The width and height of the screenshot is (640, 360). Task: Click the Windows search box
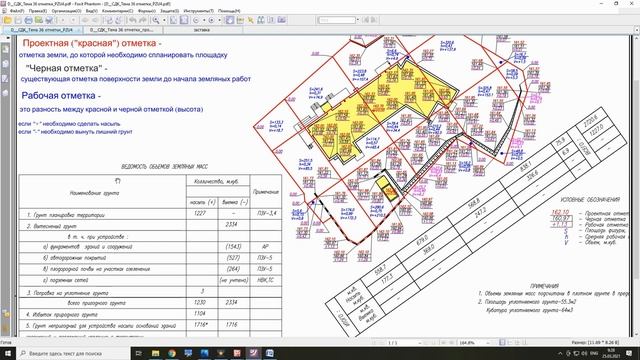coord(73,353)
